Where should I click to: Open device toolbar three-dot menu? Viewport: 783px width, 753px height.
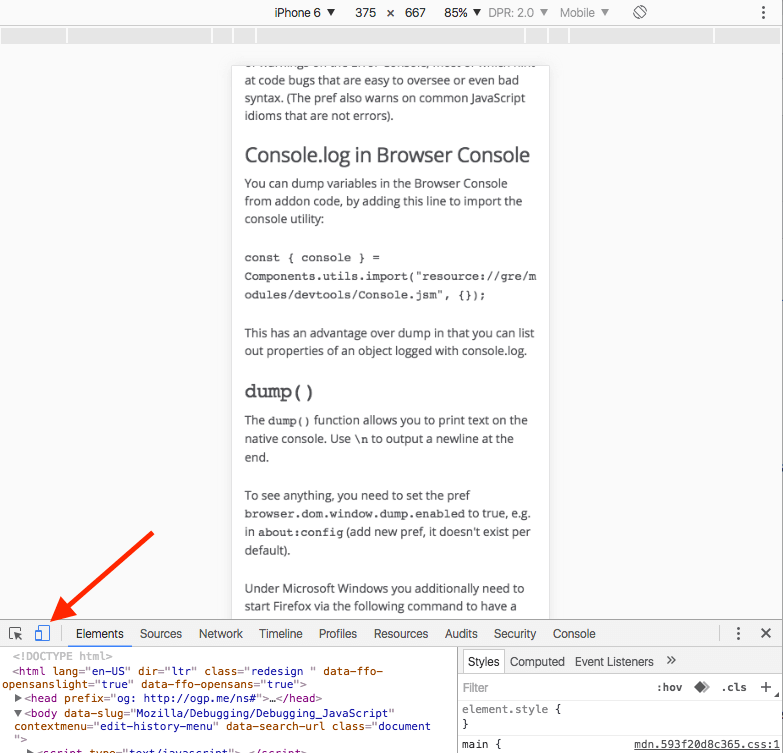[763, 12]
